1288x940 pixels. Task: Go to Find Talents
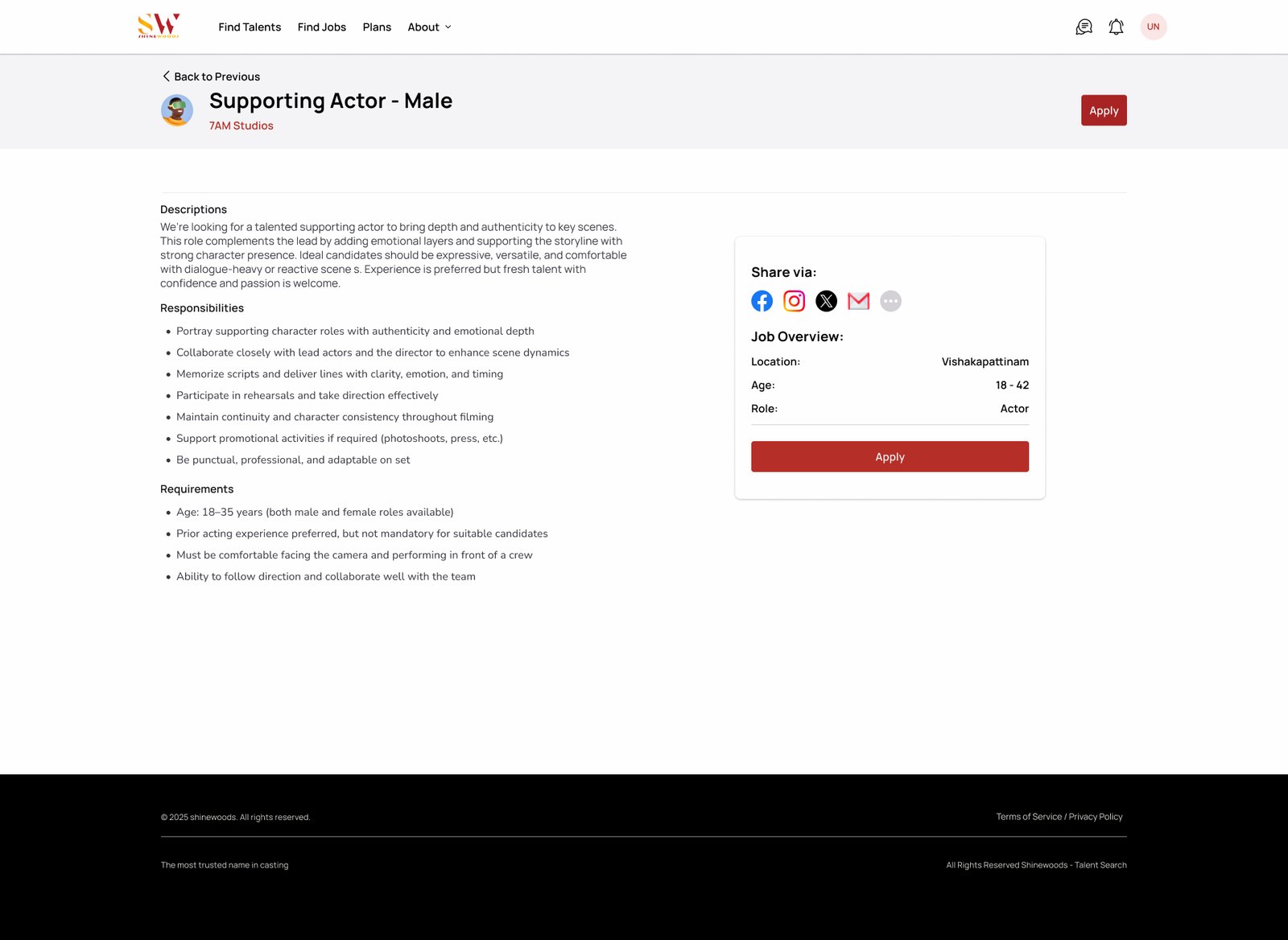click(250, 27)
